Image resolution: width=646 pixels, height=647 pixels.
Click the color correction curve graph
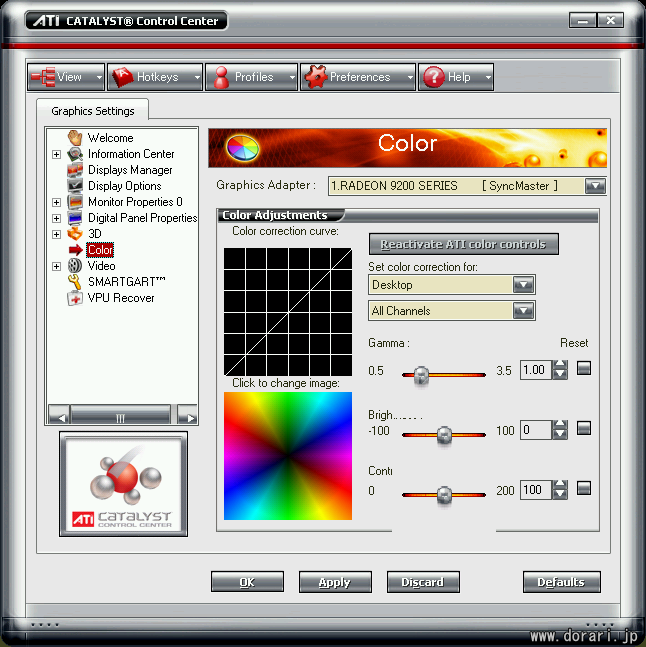pyautogui.click(x=288, y=312)
